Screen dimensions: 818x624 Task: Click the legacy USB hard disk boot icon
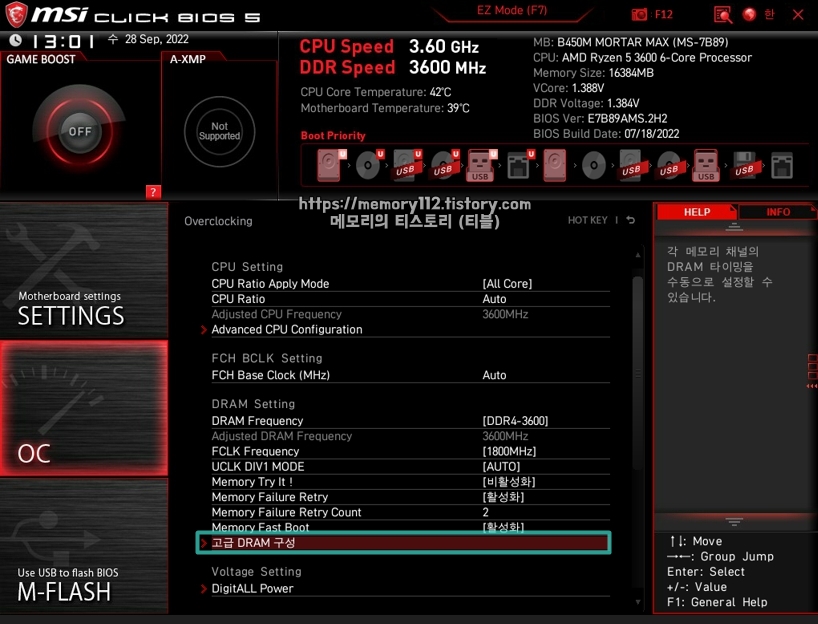[631, 165]
